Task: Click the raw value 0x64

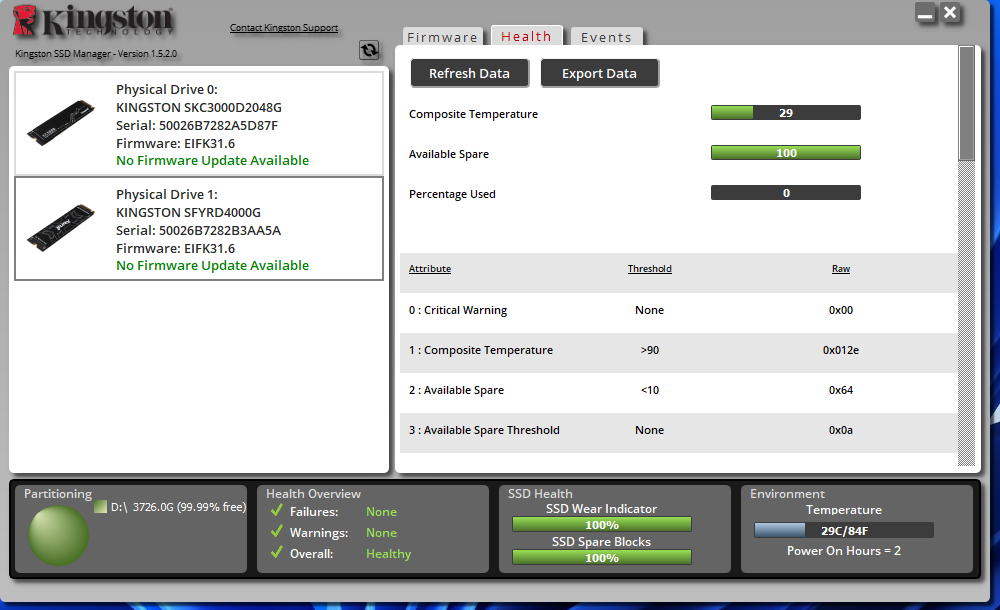Action: (x=841, y=390)
